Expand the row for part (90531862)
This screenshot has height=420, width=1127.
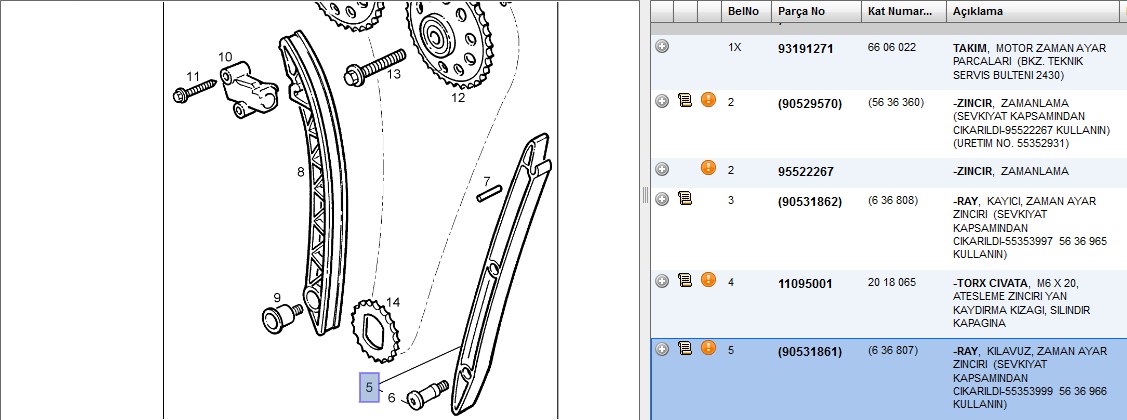point(662,198)
